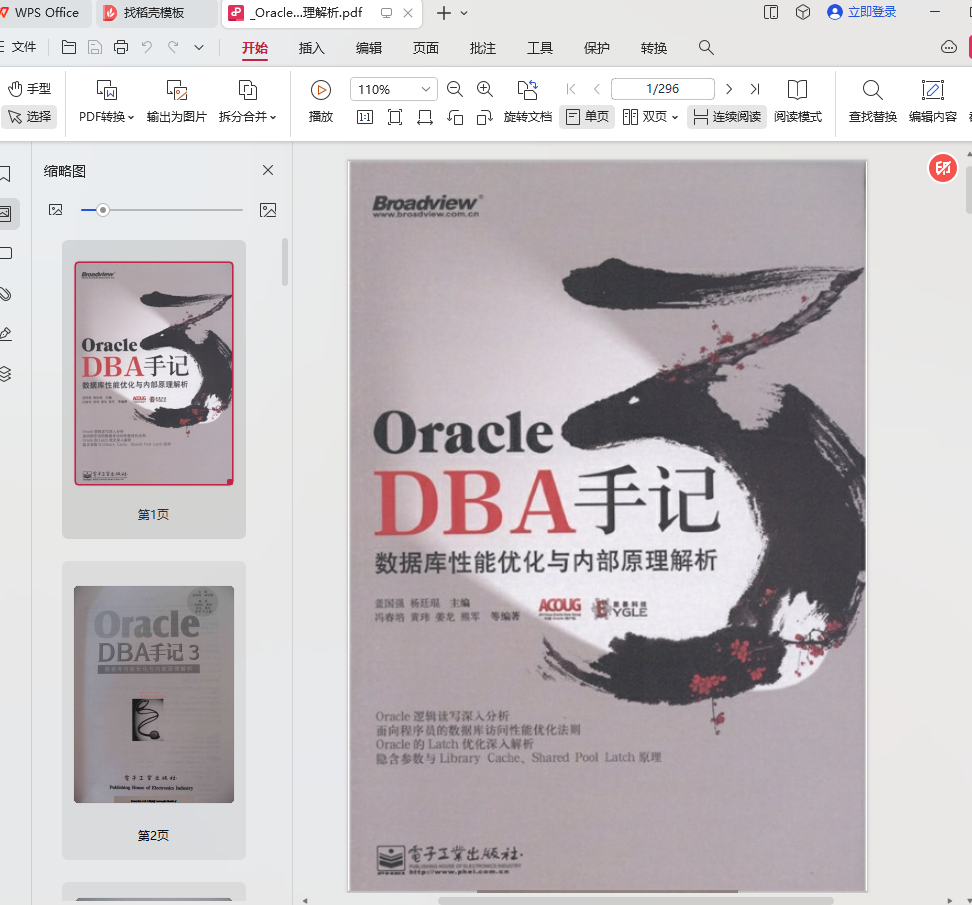Click the print icon in toolbar
972x905 pixels.
121,47
